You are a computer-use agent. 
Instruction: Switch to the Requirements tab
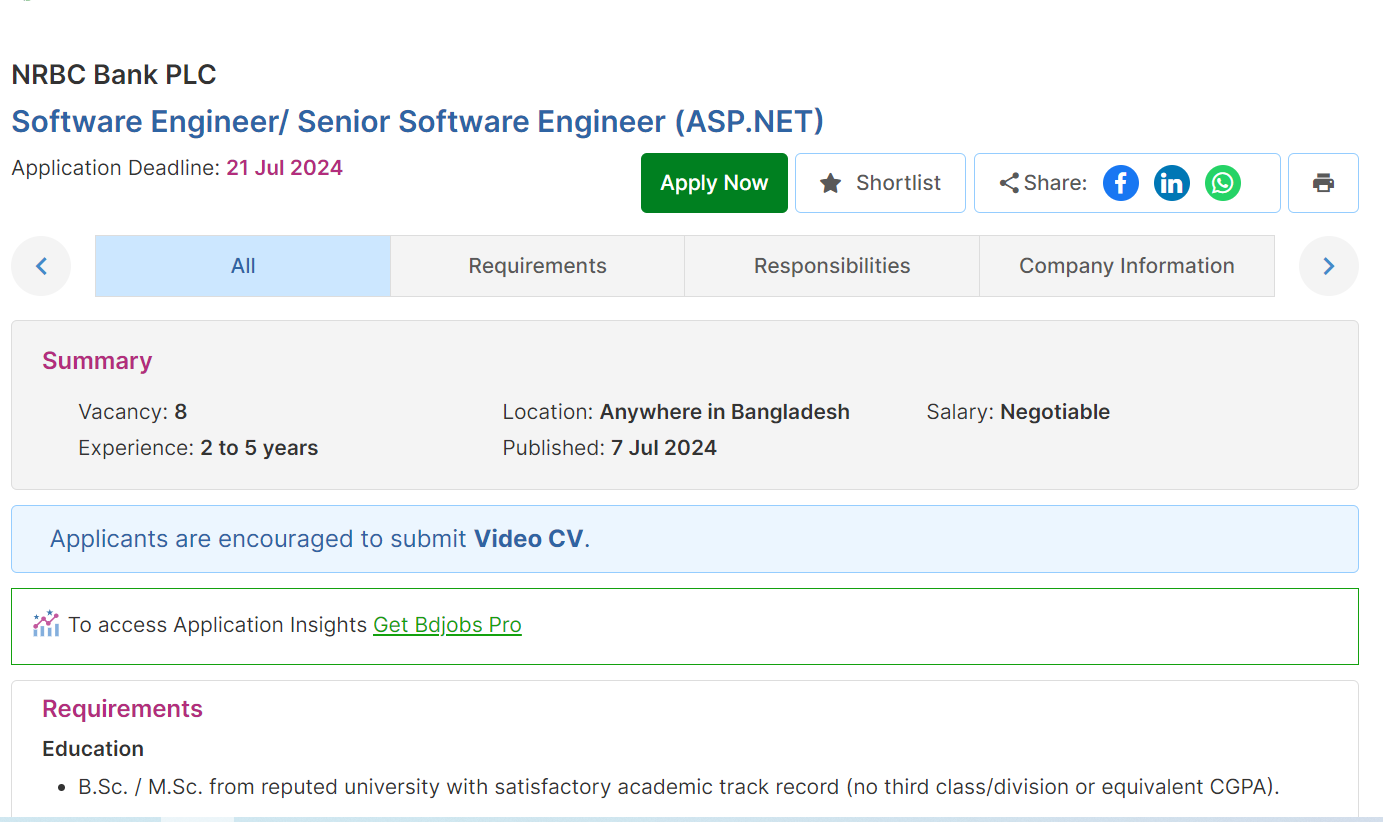coord(537,266)
